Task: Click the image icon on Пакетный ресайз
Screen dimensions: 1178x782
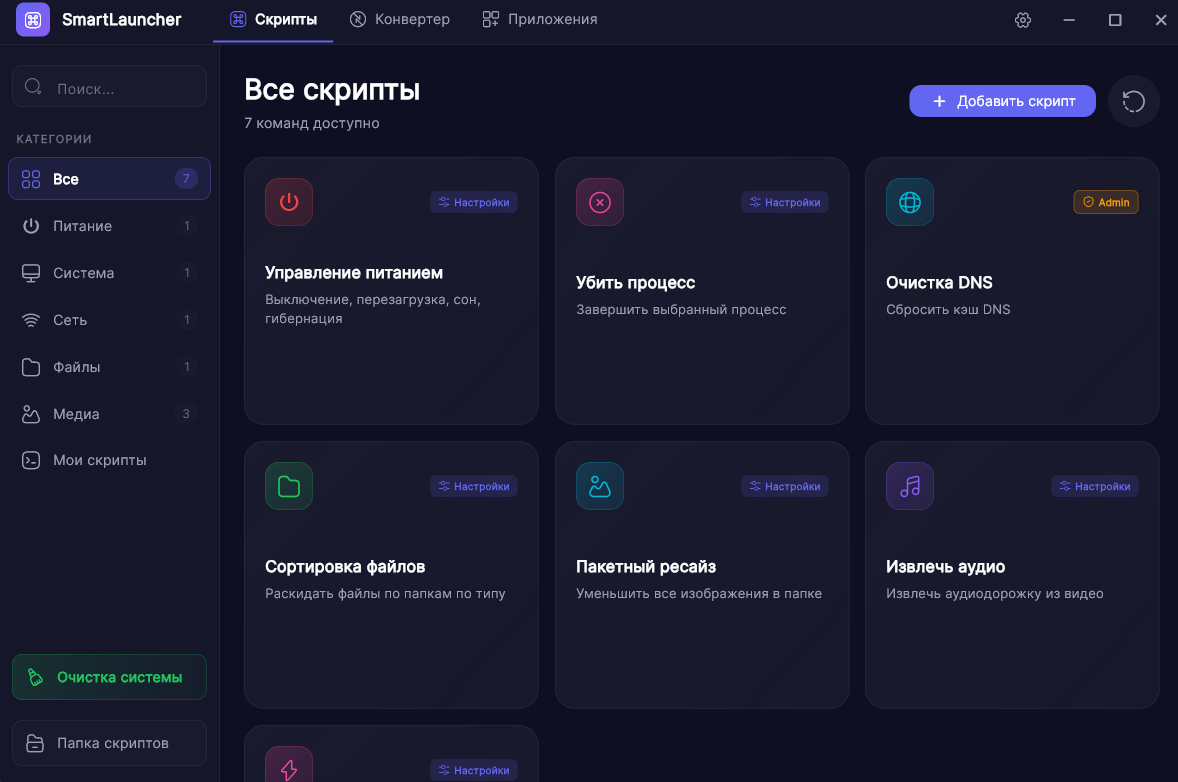Action: 600,486
